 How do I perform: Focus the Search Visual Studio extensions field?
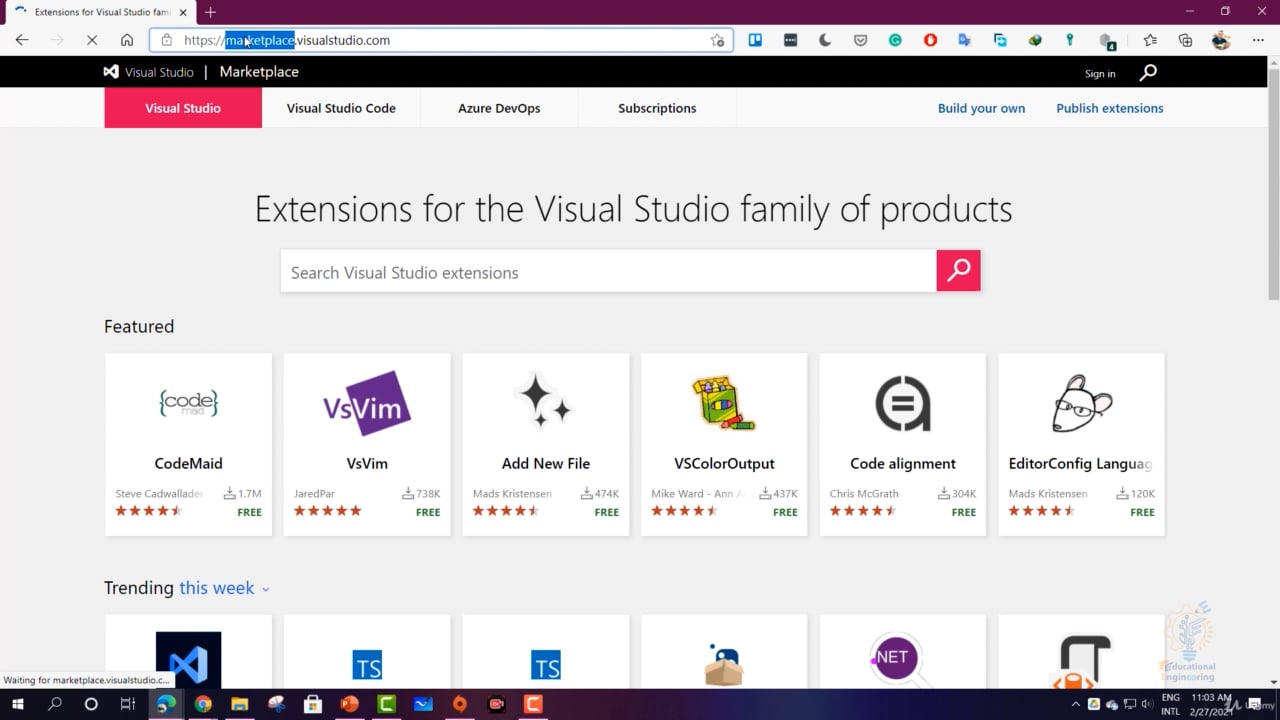click(608, 271)
